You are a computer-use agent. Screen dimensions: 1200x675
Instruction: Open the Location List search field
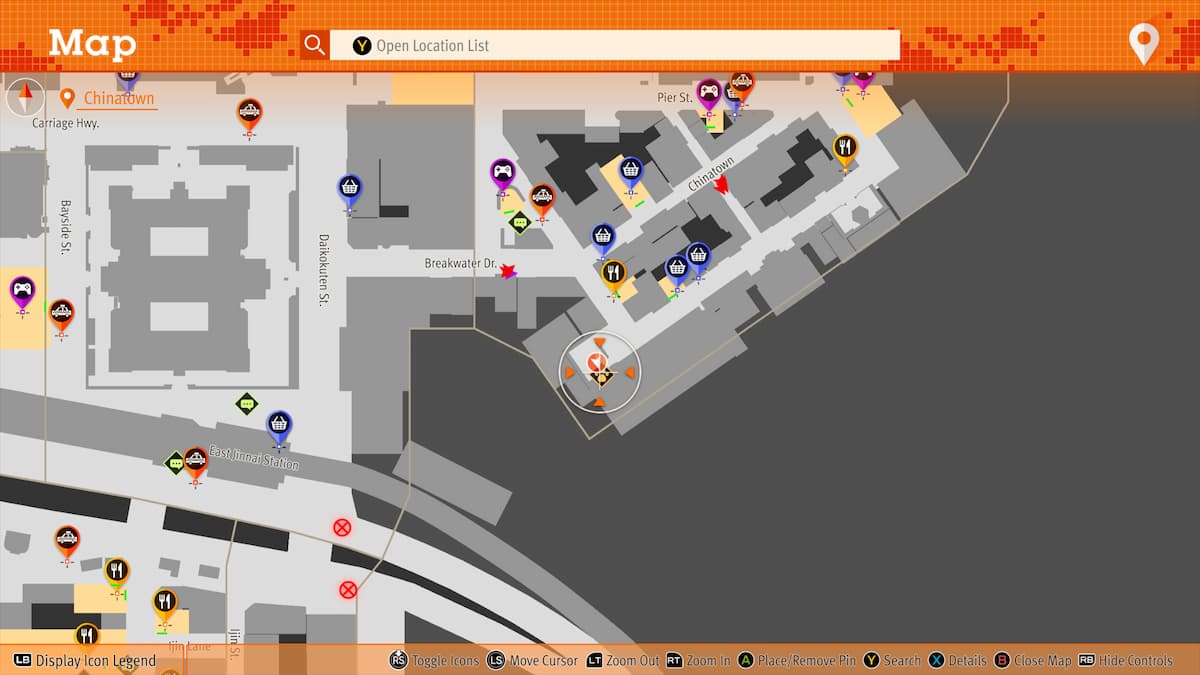[x=614, y=45]
